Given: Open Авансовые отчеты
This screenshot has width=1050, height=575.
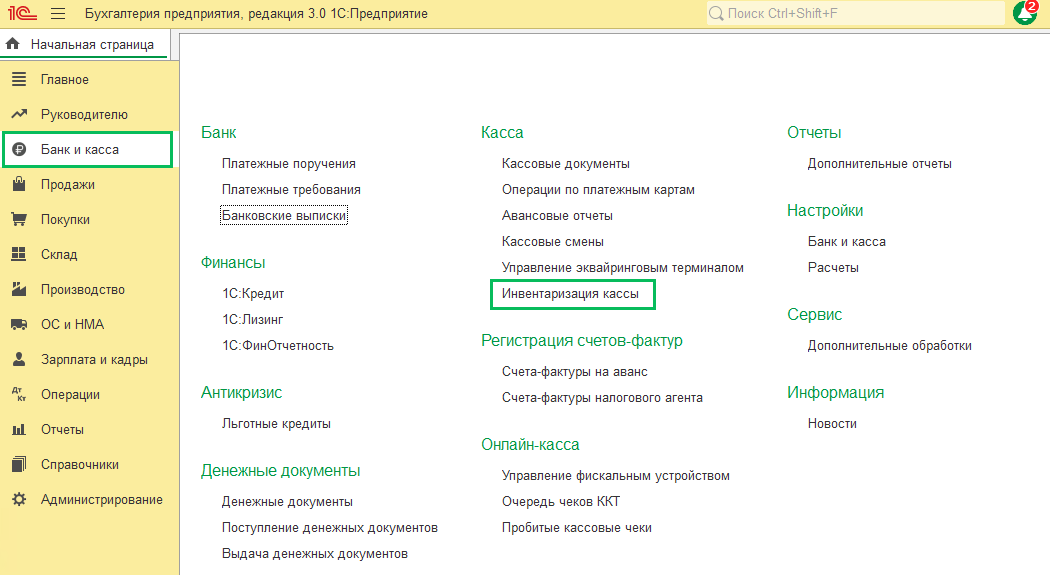Looking at the screenshot, I should 557,216.
